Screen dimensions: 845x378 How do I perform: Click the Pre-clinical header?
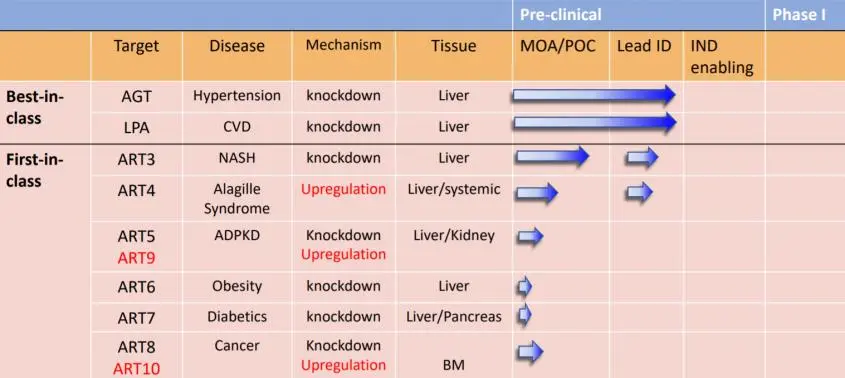tap(560, 15)
